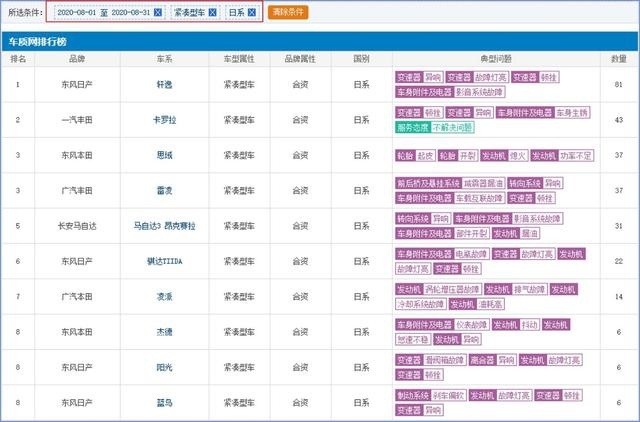640x422 pixels.
Task: Click the 排名 column header
Action: (x=18, y=59)
